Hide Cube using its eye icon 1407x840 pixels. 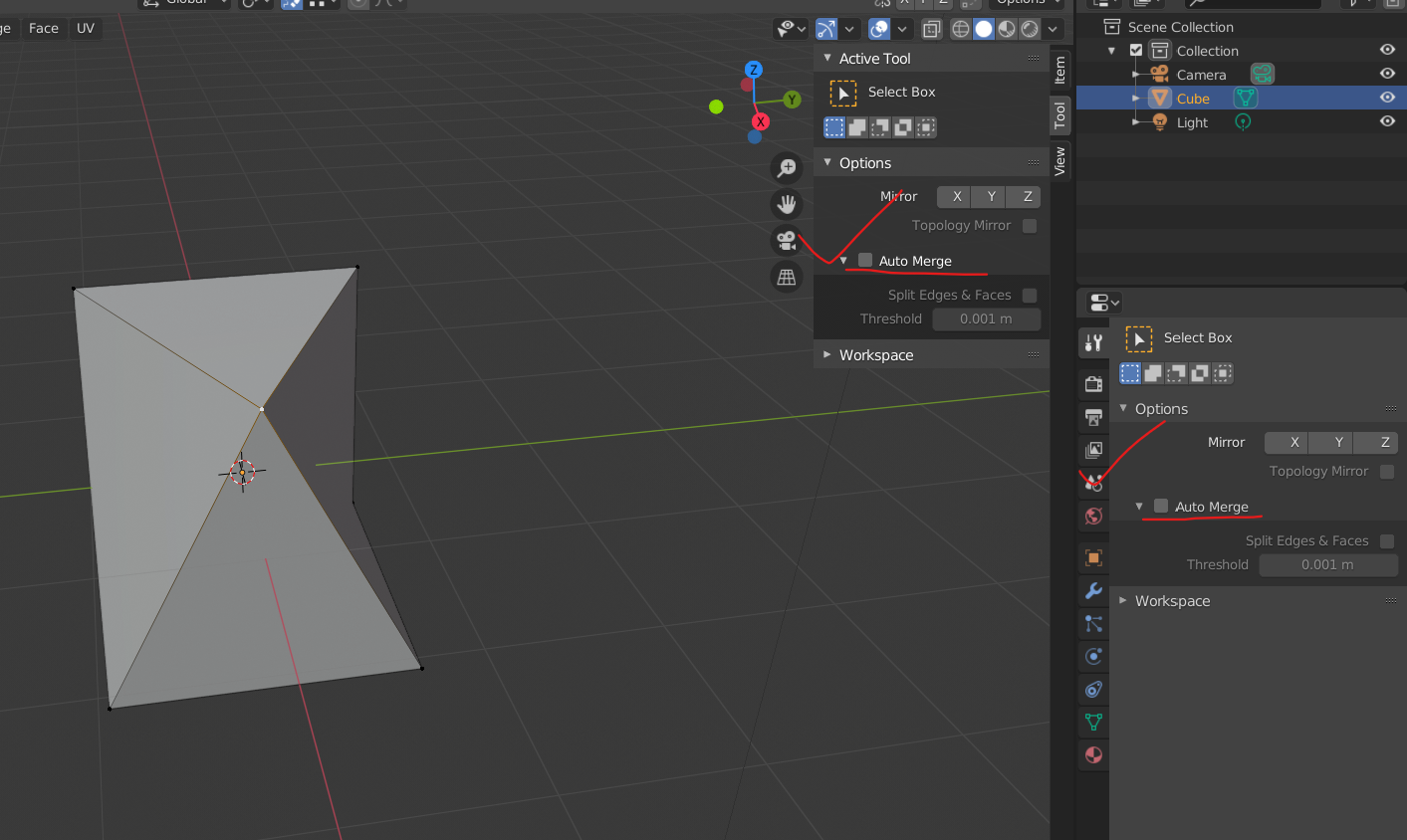coord(1387,98)
